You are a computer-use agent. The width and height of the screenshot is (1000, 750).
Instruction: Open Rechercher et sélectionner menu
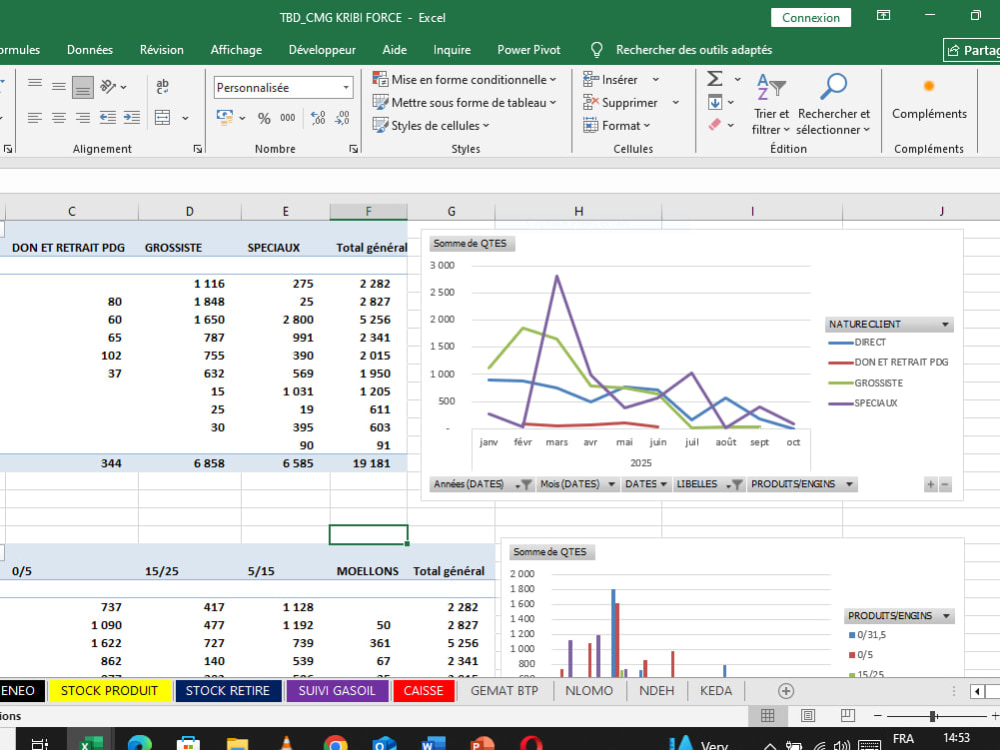[x=833, y=103]
